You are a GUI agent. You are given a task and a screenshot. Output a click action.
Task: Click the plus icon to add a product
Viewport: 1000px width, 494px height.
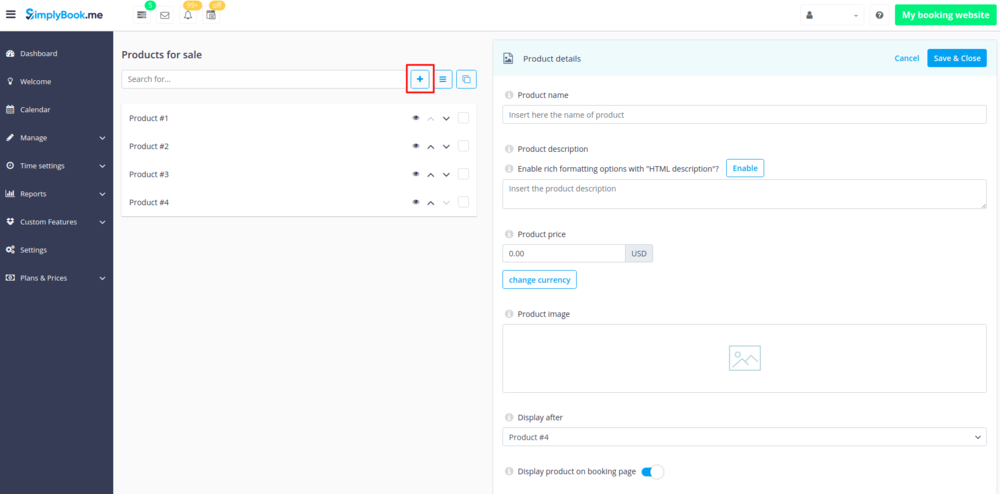point(420,79)
